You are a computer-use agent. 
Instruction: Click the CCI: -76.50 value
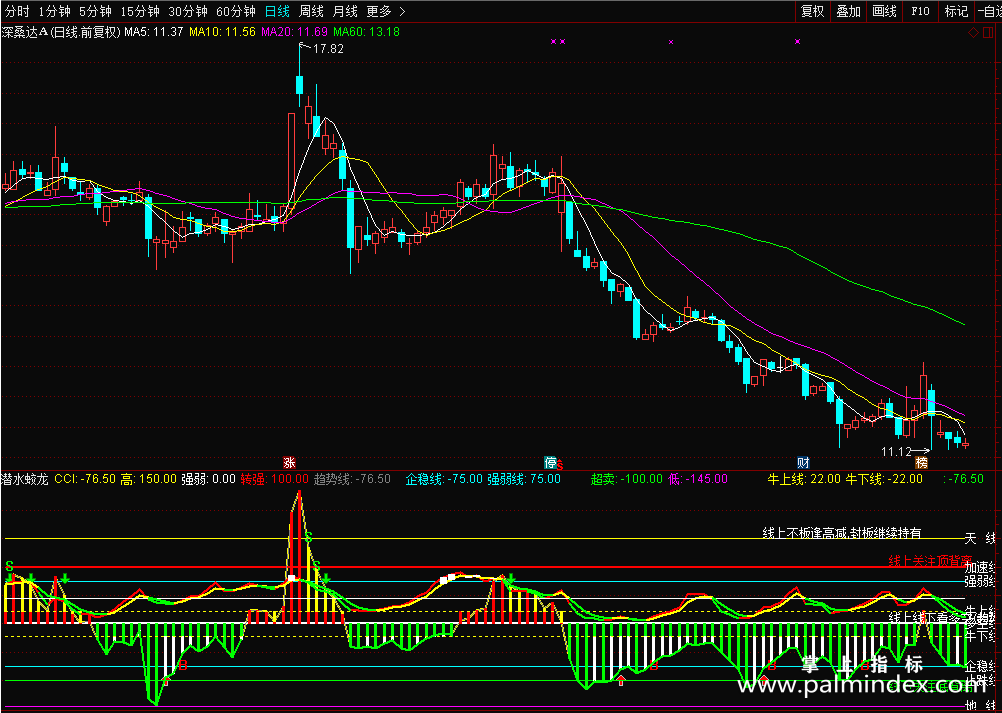coord(85,479)
